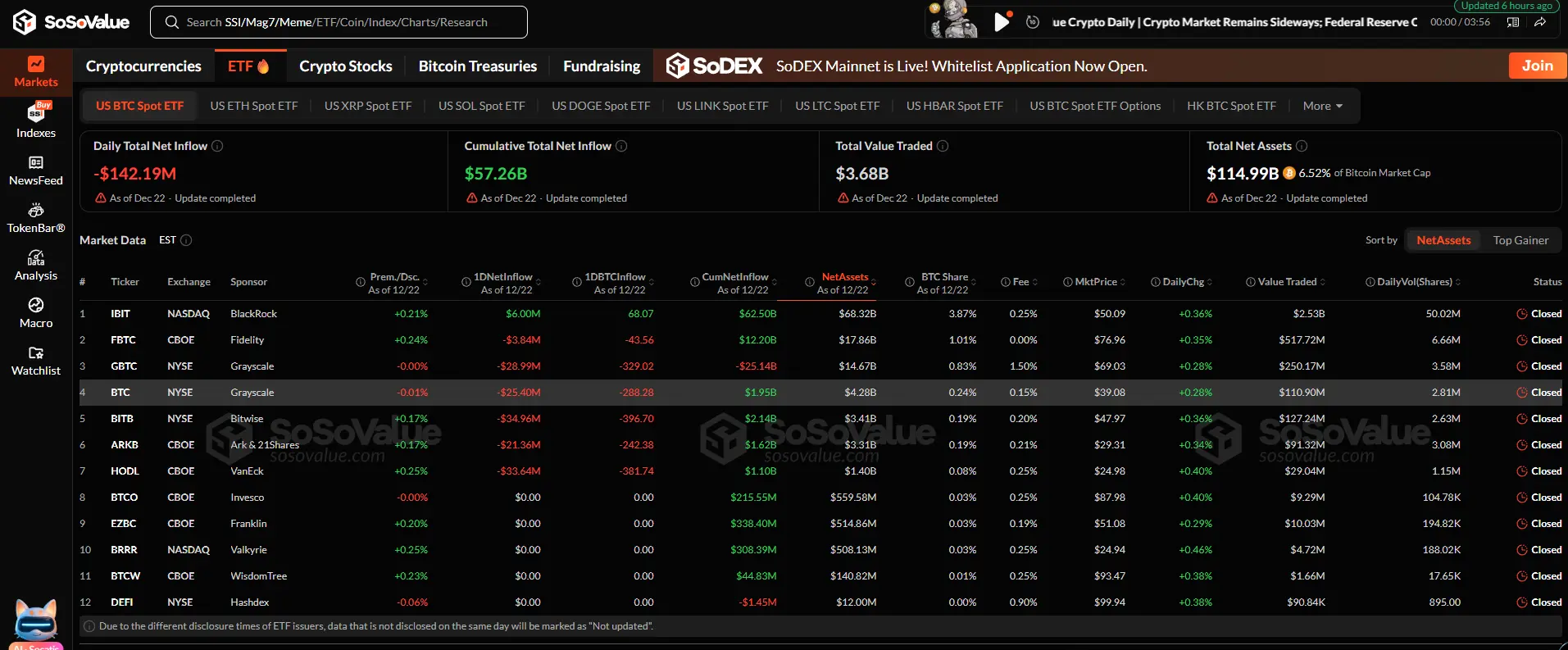Select NetAssets in the Sort by toggle
The image size is (1568, 650).
coord(1443,240)
